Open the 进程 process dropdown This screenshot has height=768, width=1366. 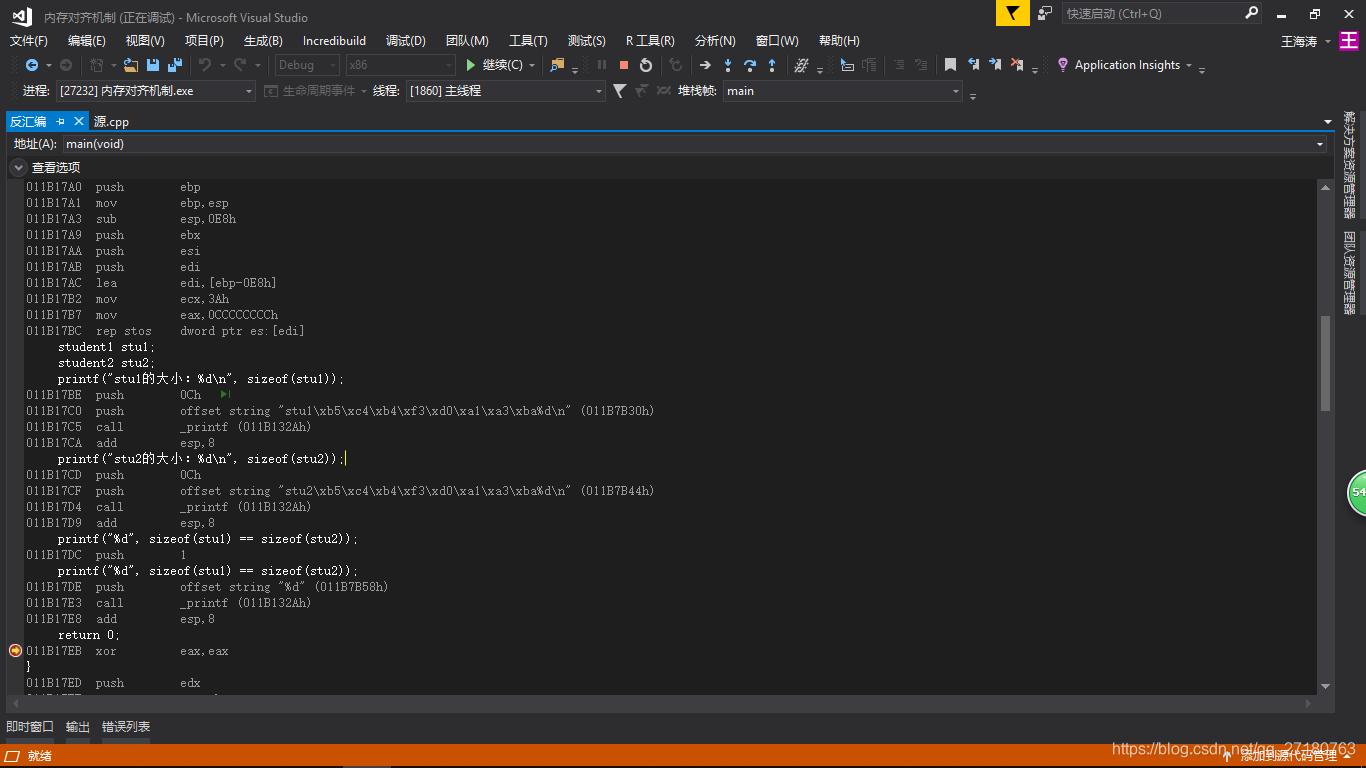155,91
